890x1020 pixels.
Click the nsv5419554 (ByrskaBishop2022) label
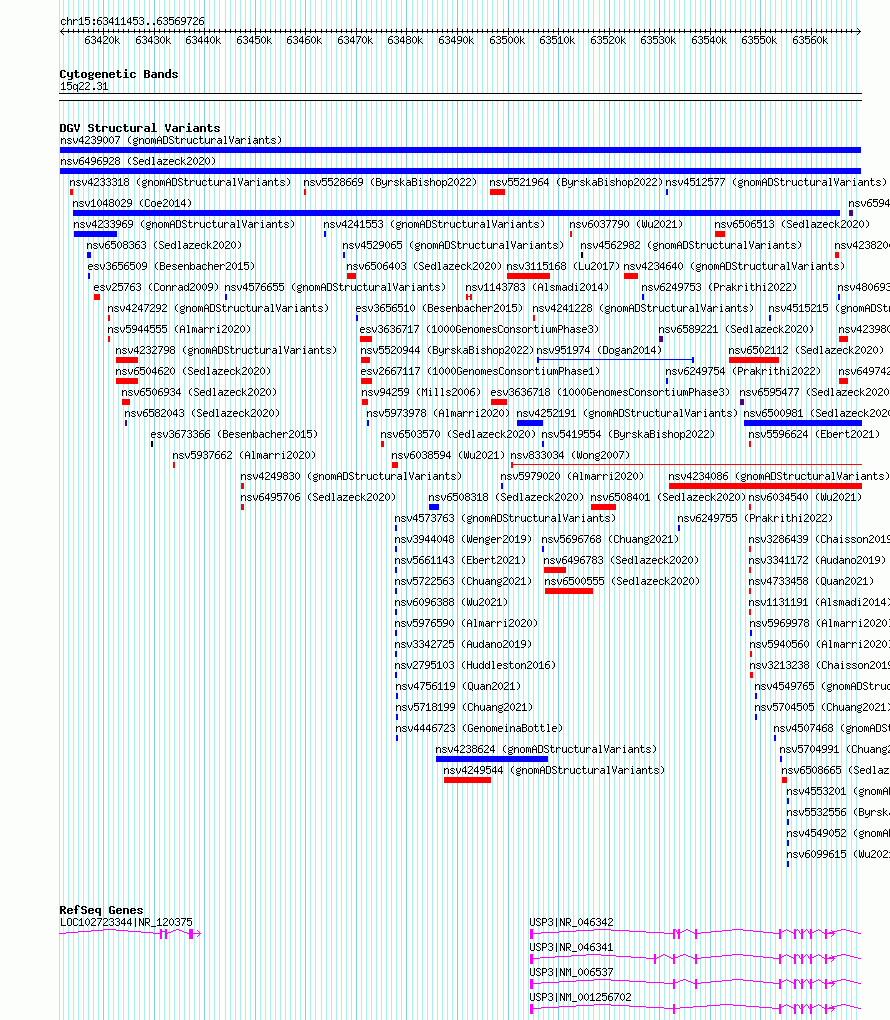pyautogui.click(x=628, y=435)
